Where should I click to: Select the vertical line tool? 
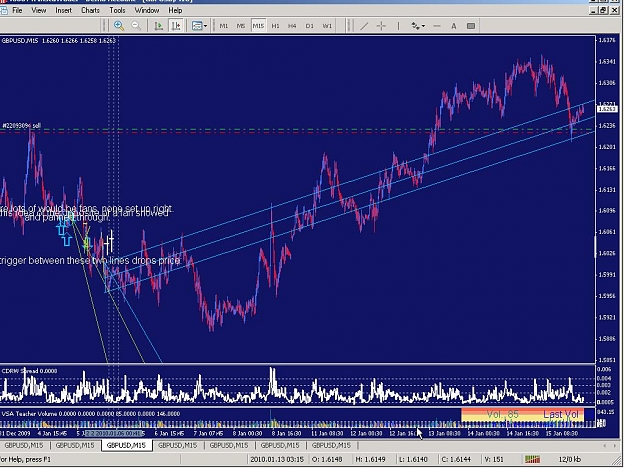click(398, 26)
